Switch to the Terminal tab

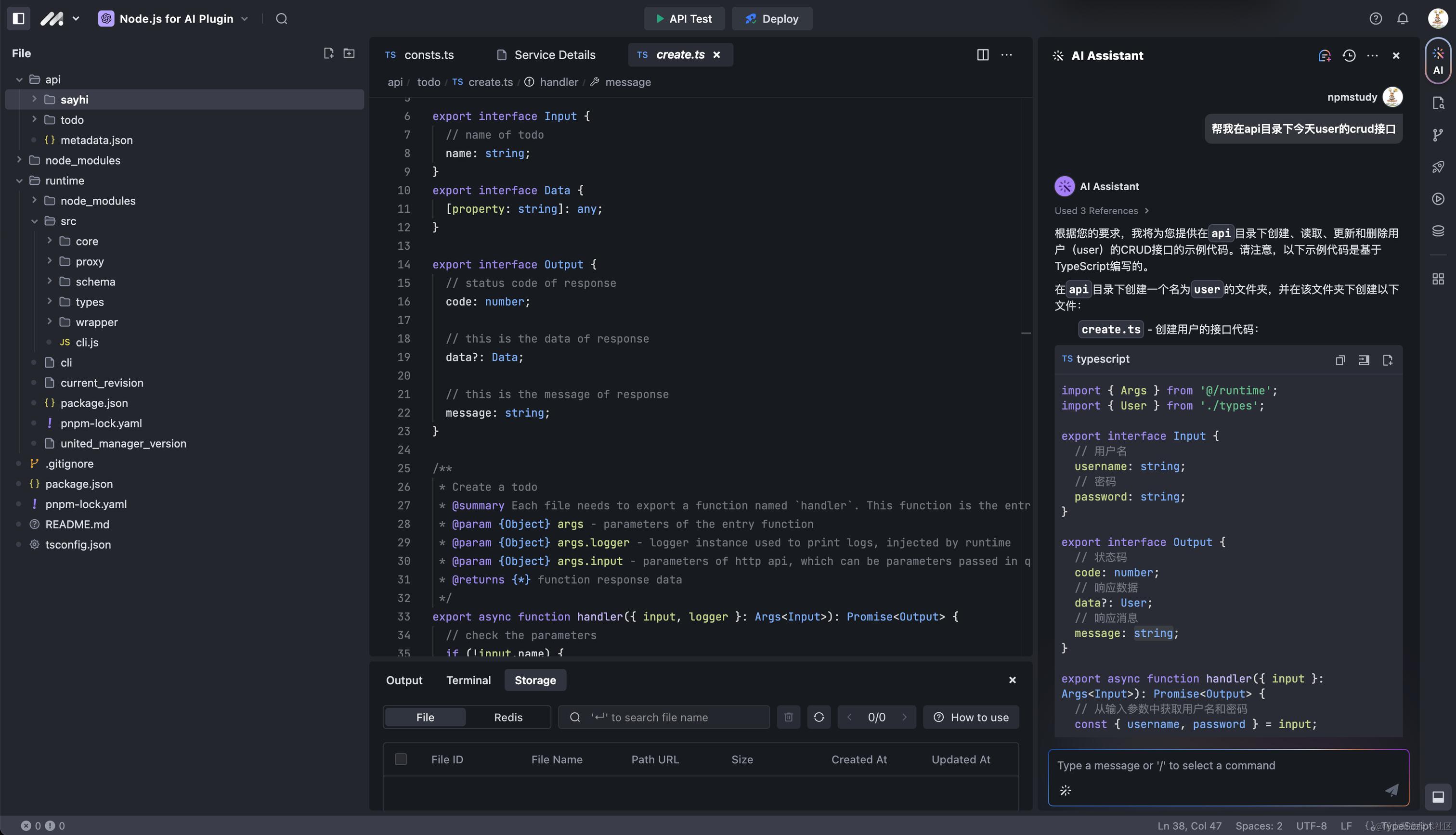pyautogui.click(x=468, y=680)
